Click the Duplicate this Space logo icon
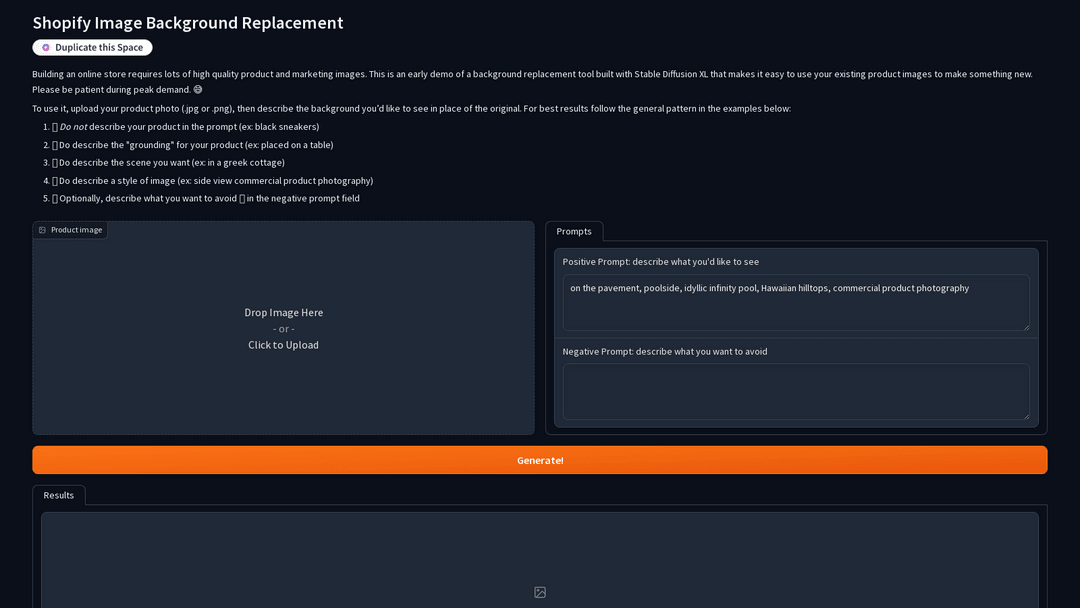The height and width of the screenshot is (608, 1080). click(46, 48)
